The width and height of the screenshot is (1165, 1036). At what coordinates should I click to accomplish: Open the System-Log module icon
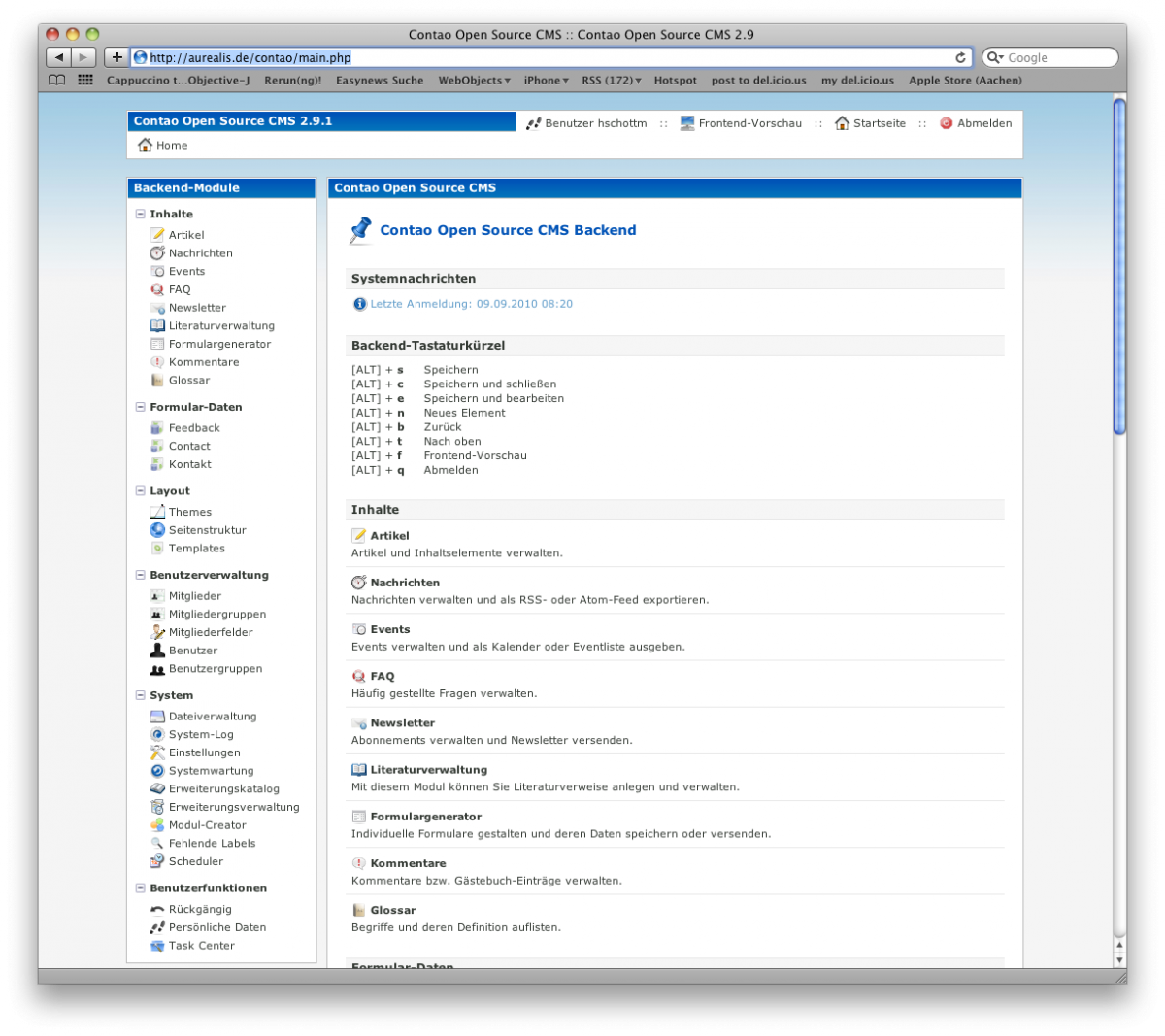pyautogui.click(x=157, y=734)
